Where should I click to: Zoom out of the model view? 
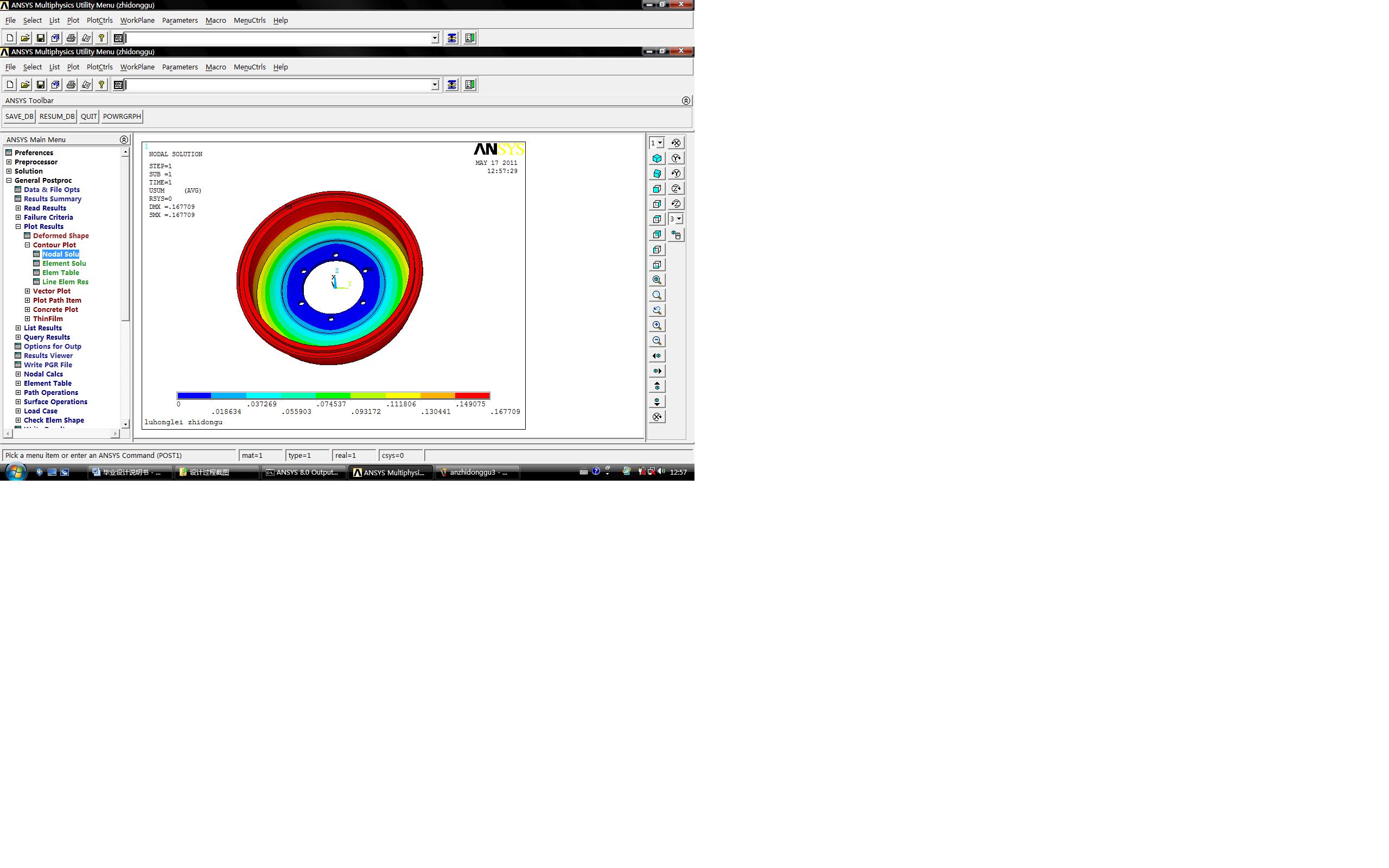coord(657,341)
